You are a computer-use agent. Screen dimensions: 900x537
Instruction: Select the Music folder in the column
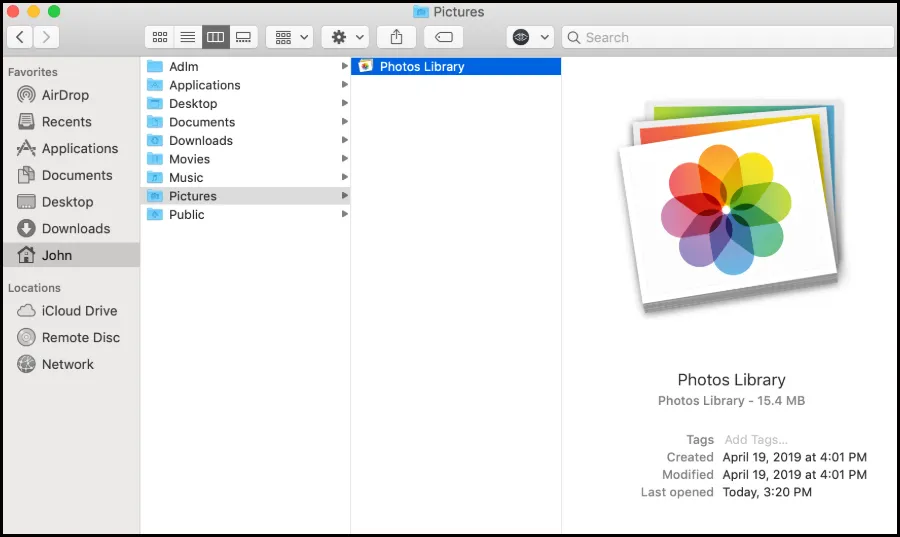[x=245, y=177]
